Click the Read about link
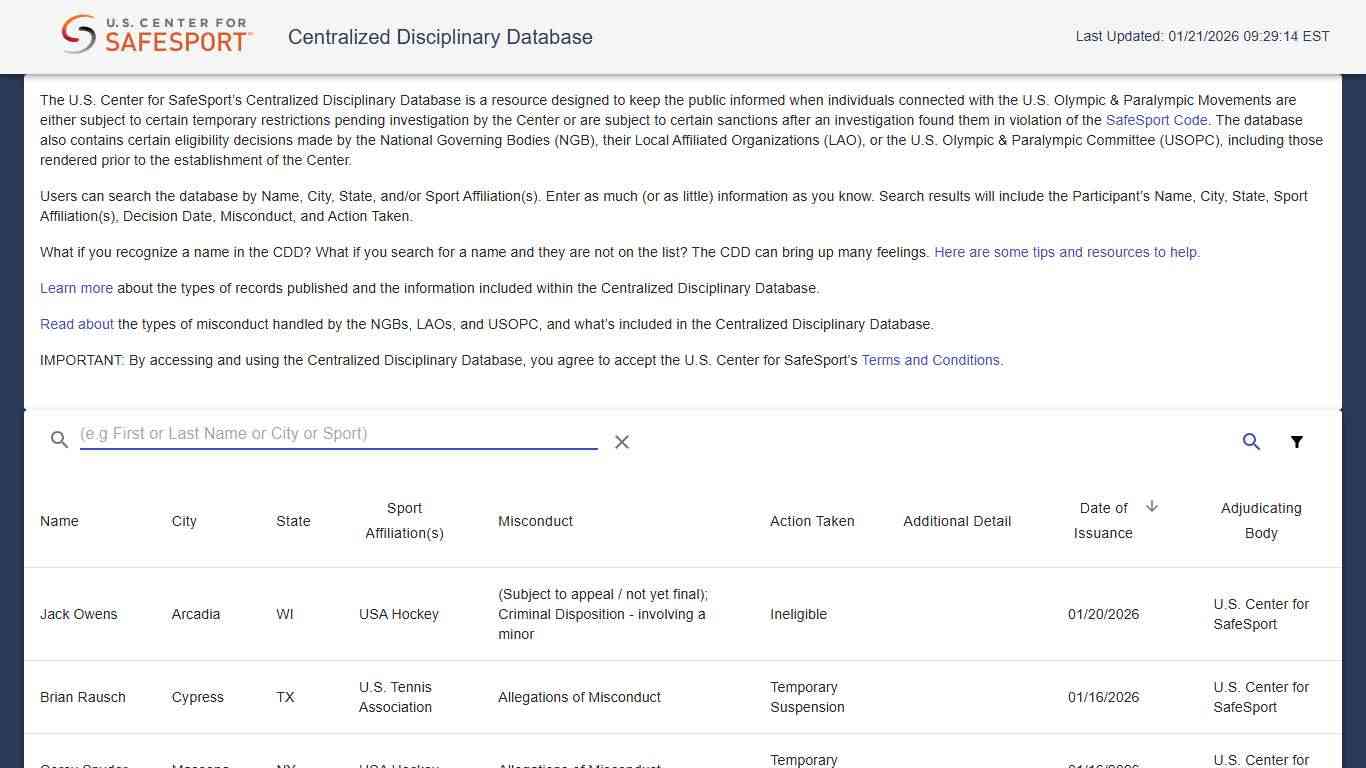 click(76, 324)
